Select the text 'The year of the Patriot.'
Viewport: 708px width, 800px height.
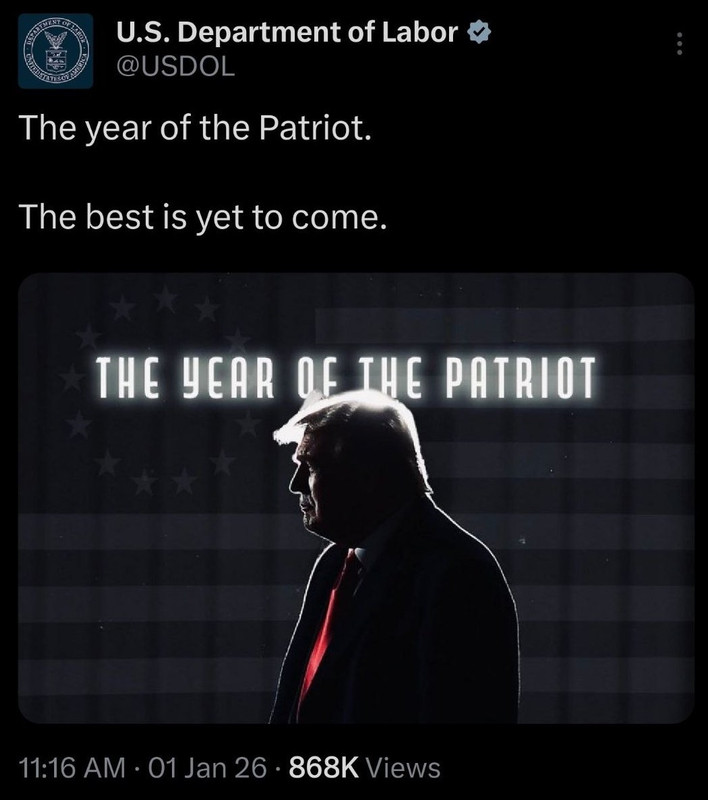(195, 128)
